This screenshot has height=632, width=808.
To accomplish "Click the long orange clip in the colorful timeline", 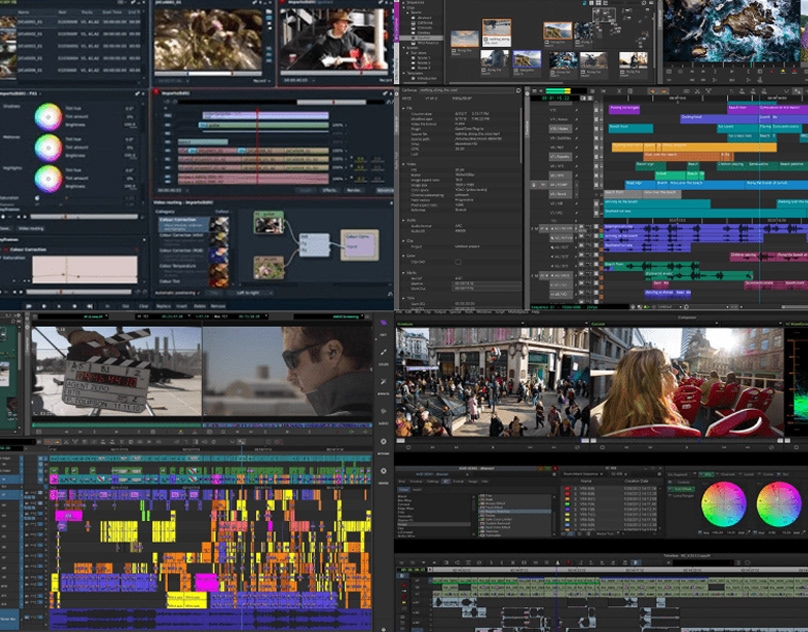I will point(694,147).
